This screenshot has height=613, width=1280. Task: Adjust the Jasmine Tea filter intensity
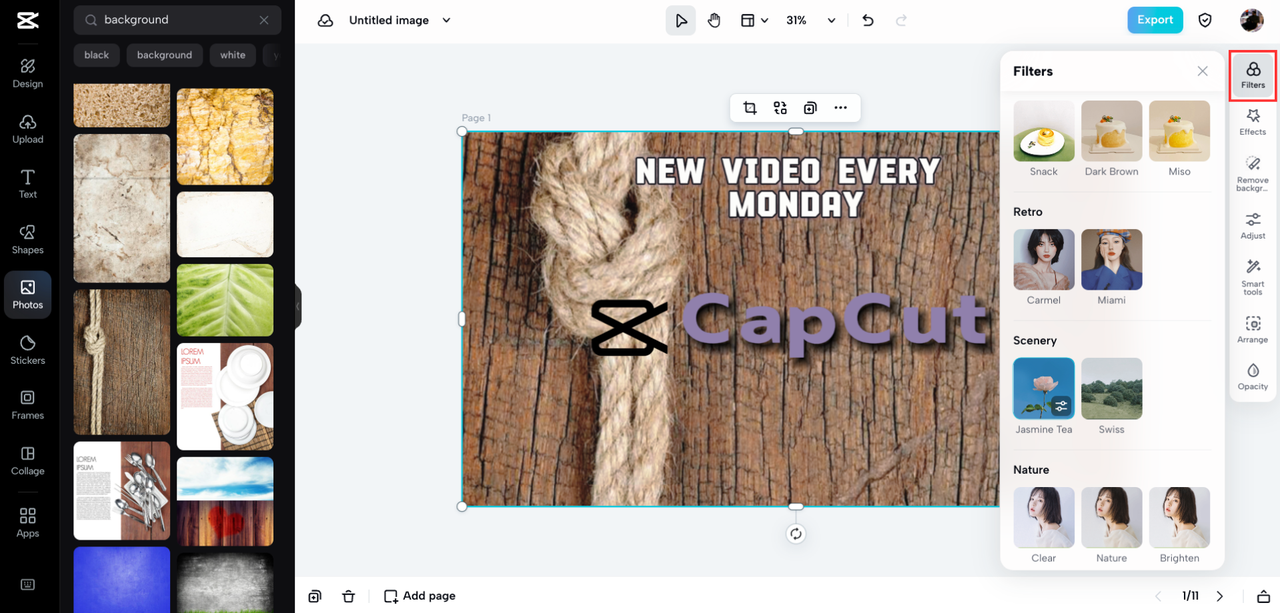click(x=1061, y=406)
